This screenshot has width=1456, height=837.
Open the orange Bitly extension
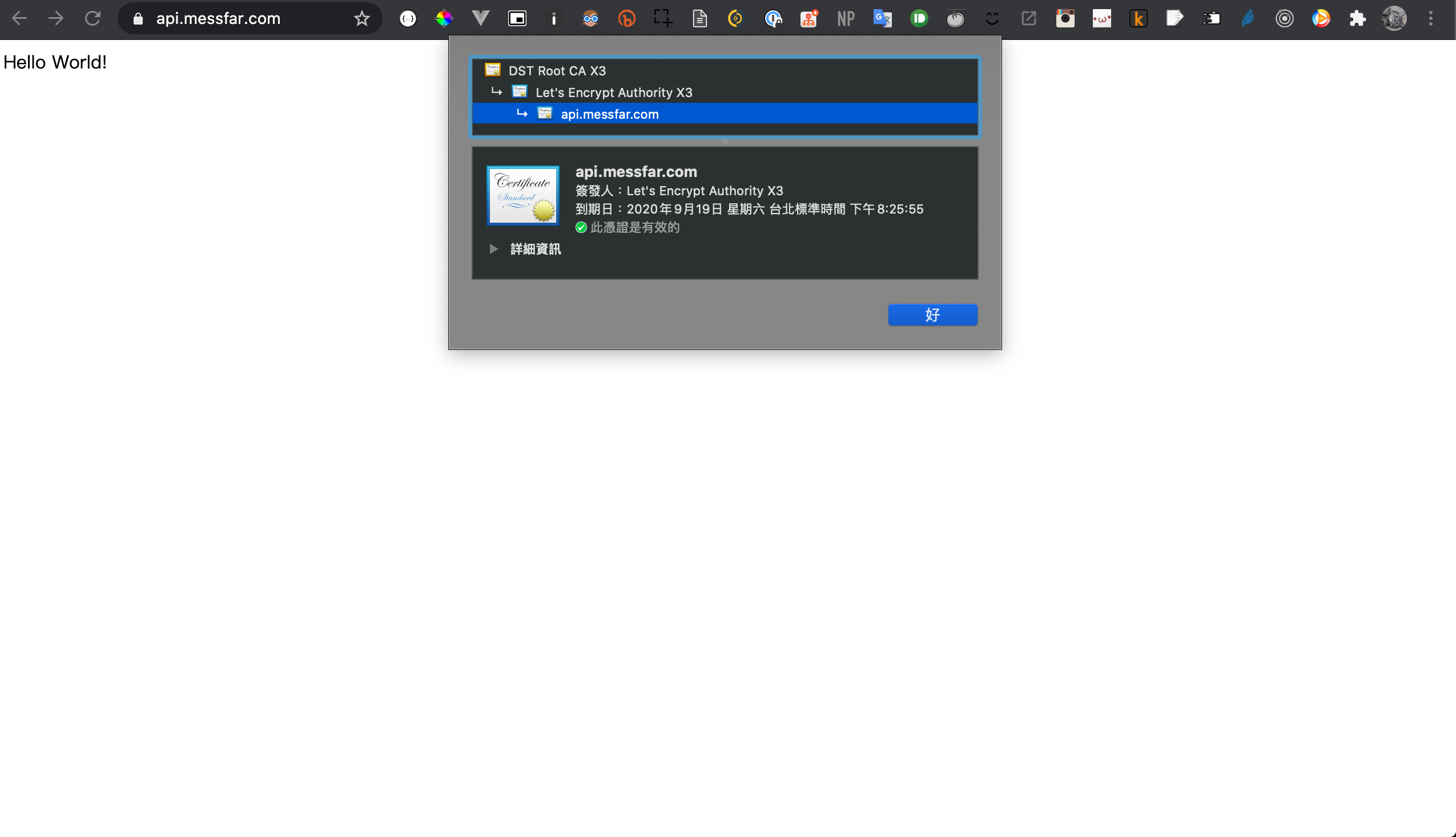click(x=626, y=19)
